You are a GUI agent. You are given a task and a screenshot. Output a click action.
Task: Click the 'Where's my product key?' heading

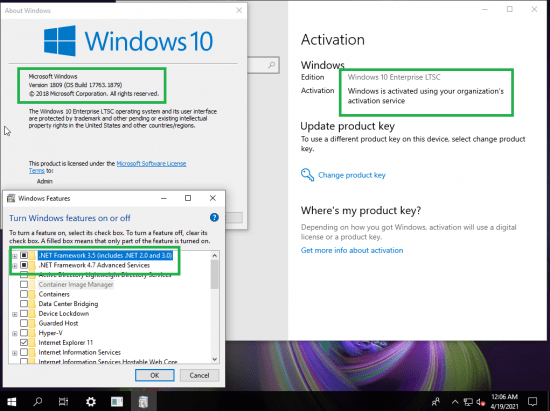pyautogui.click(x=361, y=210)
